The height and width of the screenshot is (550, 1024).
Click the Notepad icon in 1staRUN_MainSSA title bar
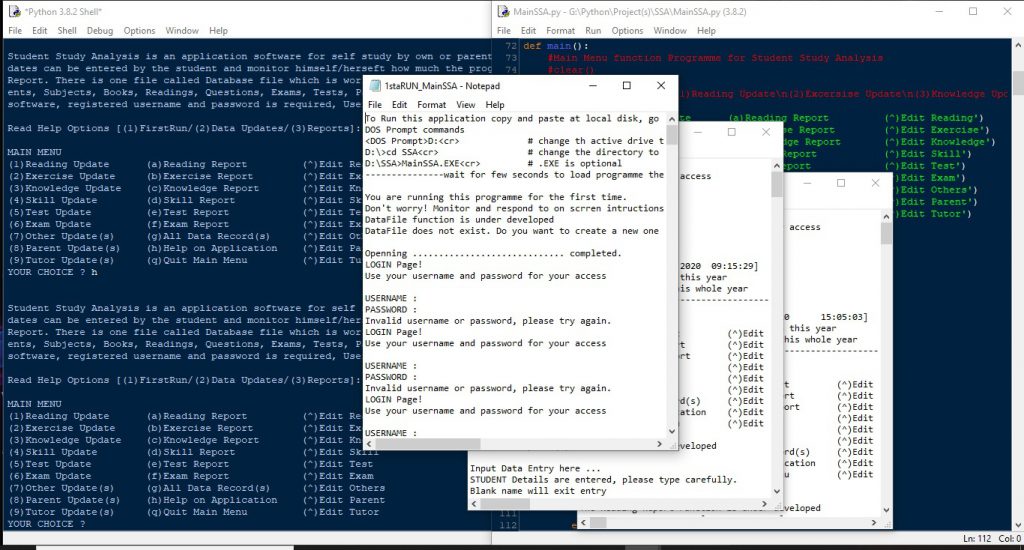click(375, 86)
